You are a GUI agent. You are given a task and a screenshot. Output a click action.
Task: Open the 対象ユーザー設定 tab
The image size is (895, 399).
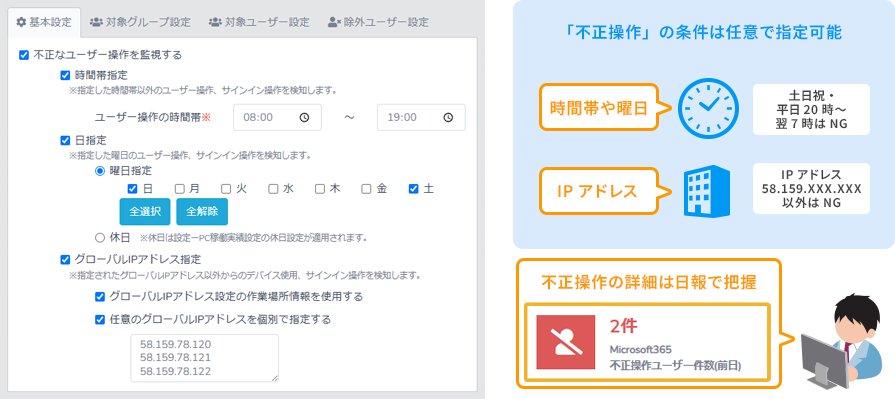259,23
